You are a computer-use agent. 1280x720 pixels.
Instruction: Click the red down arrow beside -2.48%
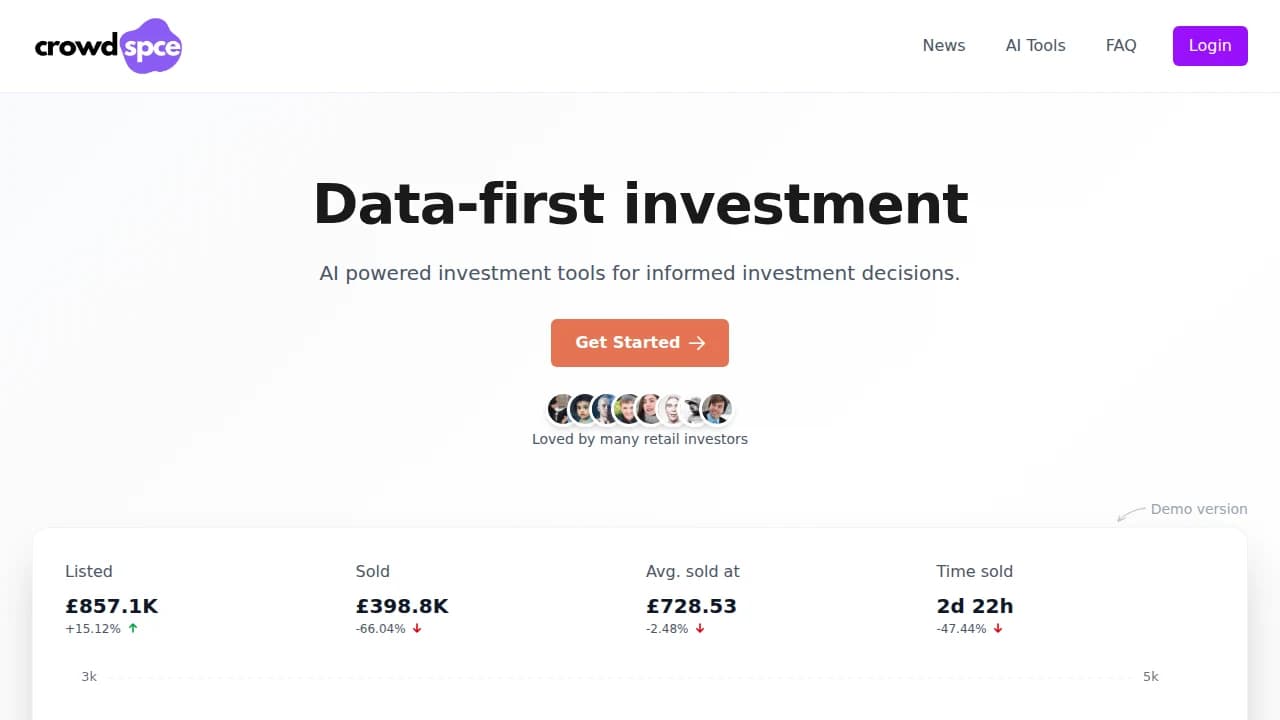click(x=700, y=628)
